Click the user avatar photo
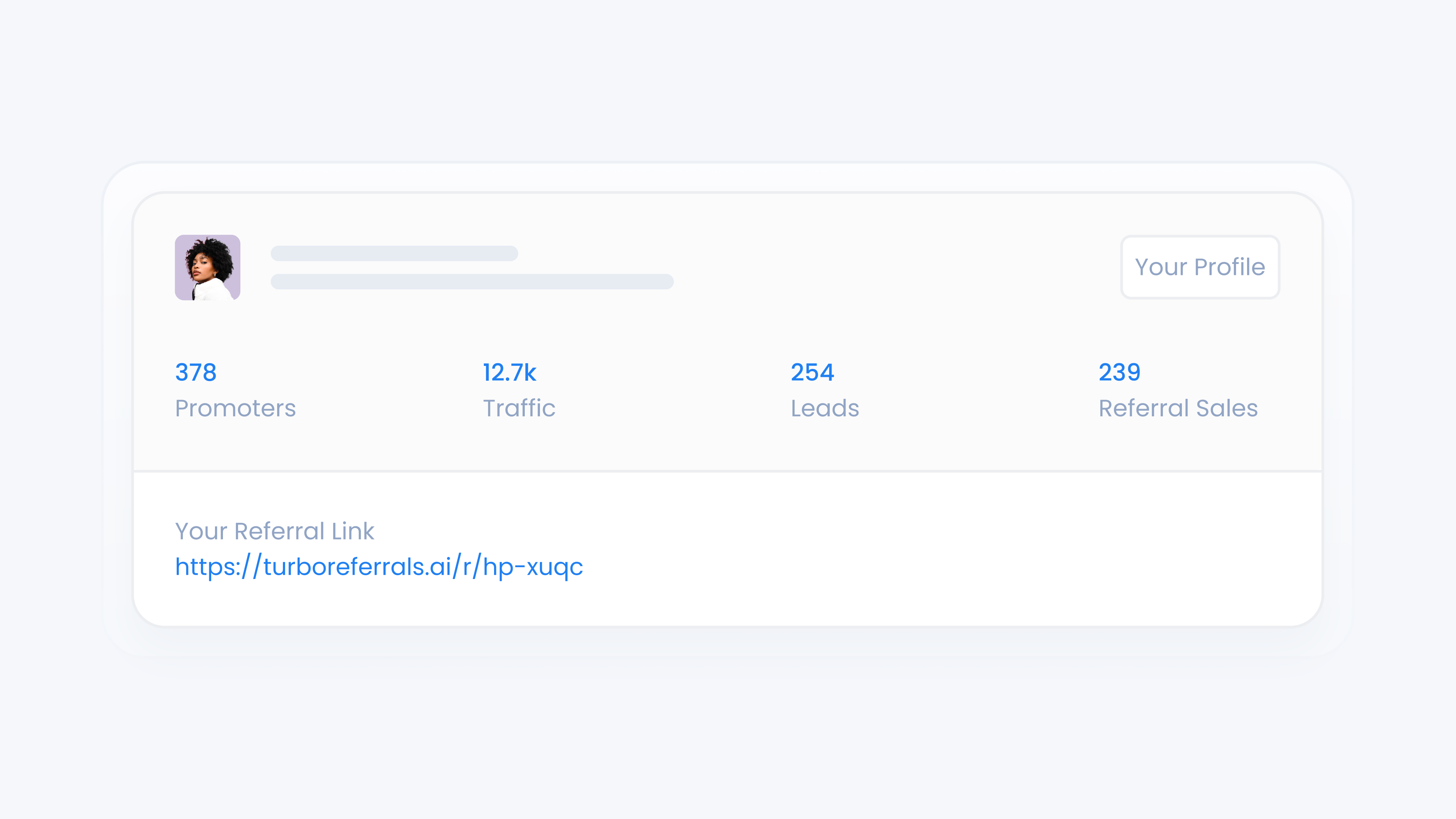Image resolution: width=1456 pixels, height=819 pixels. point(207,267)
